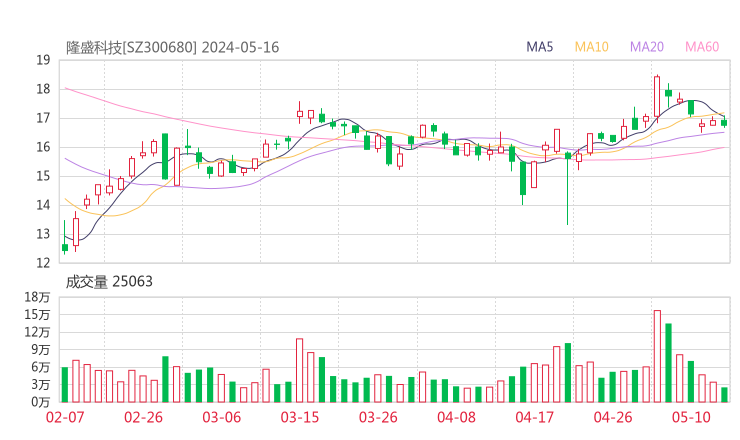The image size is (740, 440).
Task: Select the 04-17 date label
Action: point(534,417)
